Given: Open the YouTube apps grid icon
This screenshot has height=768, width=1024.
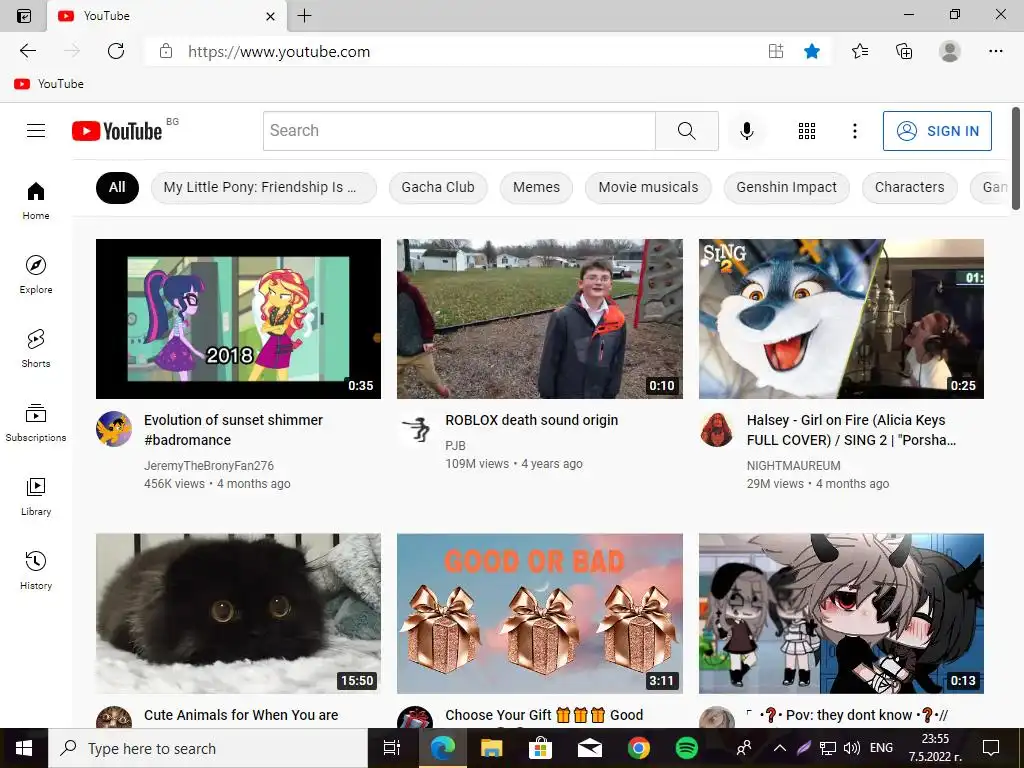Looking at the screenshot, I should (x=807, y=131).
